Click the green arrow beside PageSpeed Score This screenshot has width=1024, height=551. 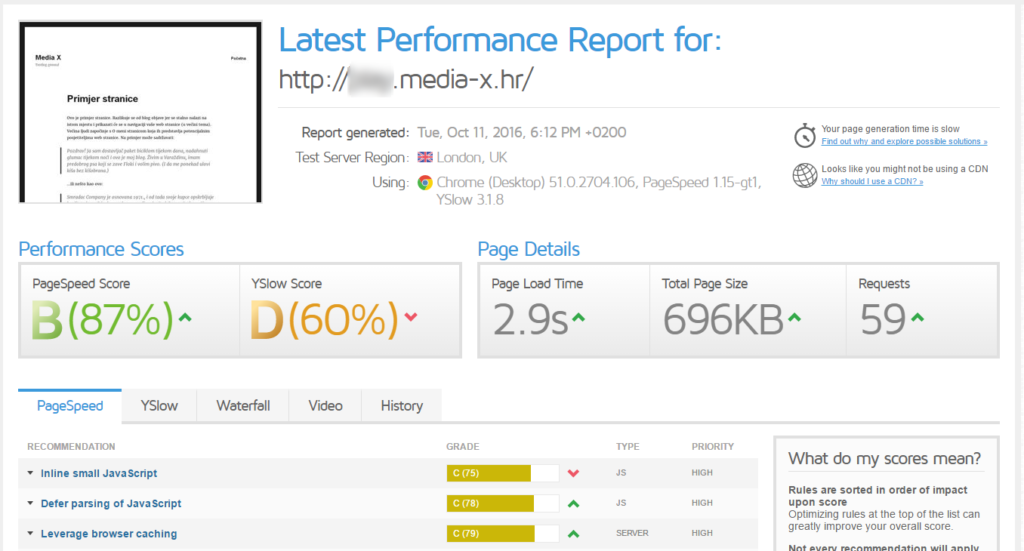184,318
